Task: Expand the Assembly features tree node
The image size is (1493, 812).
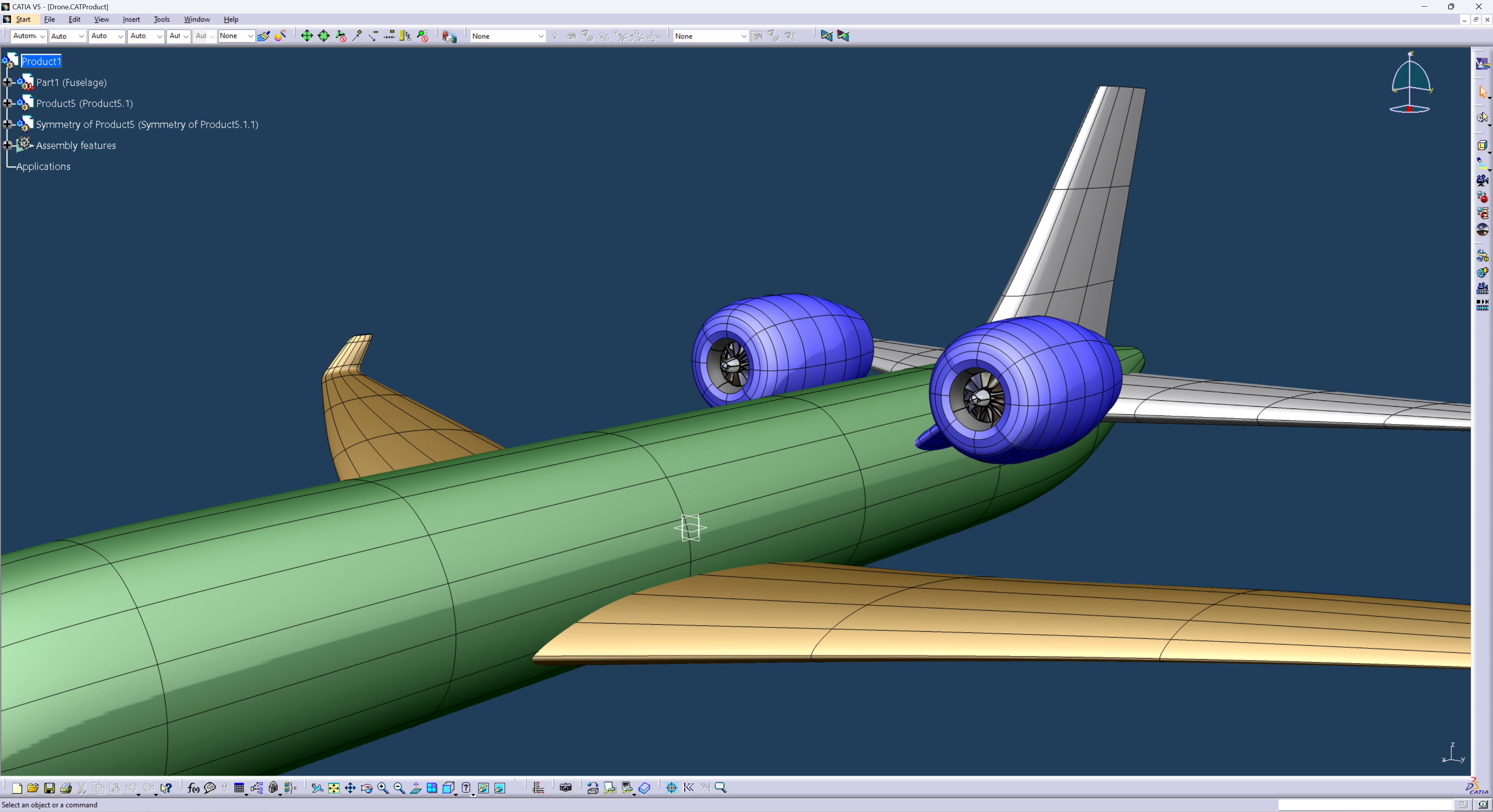Action: tap(7, 145)
